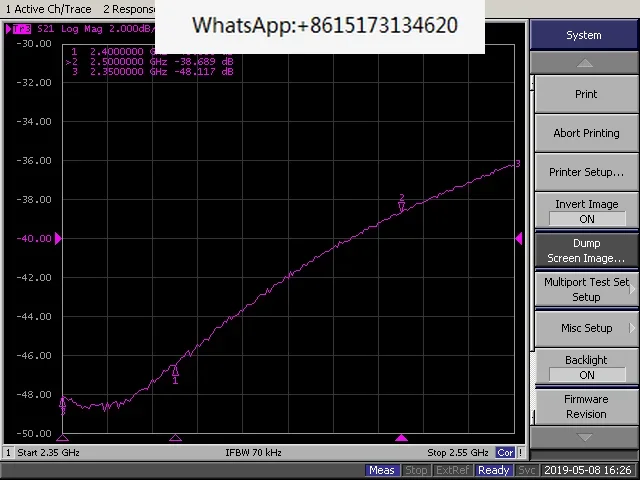The width and height of the screenshot is (640, 480).
Task: Open the 1 Active Ch/Trace menu
Action: pyautogui.click(x=48, y=9)
